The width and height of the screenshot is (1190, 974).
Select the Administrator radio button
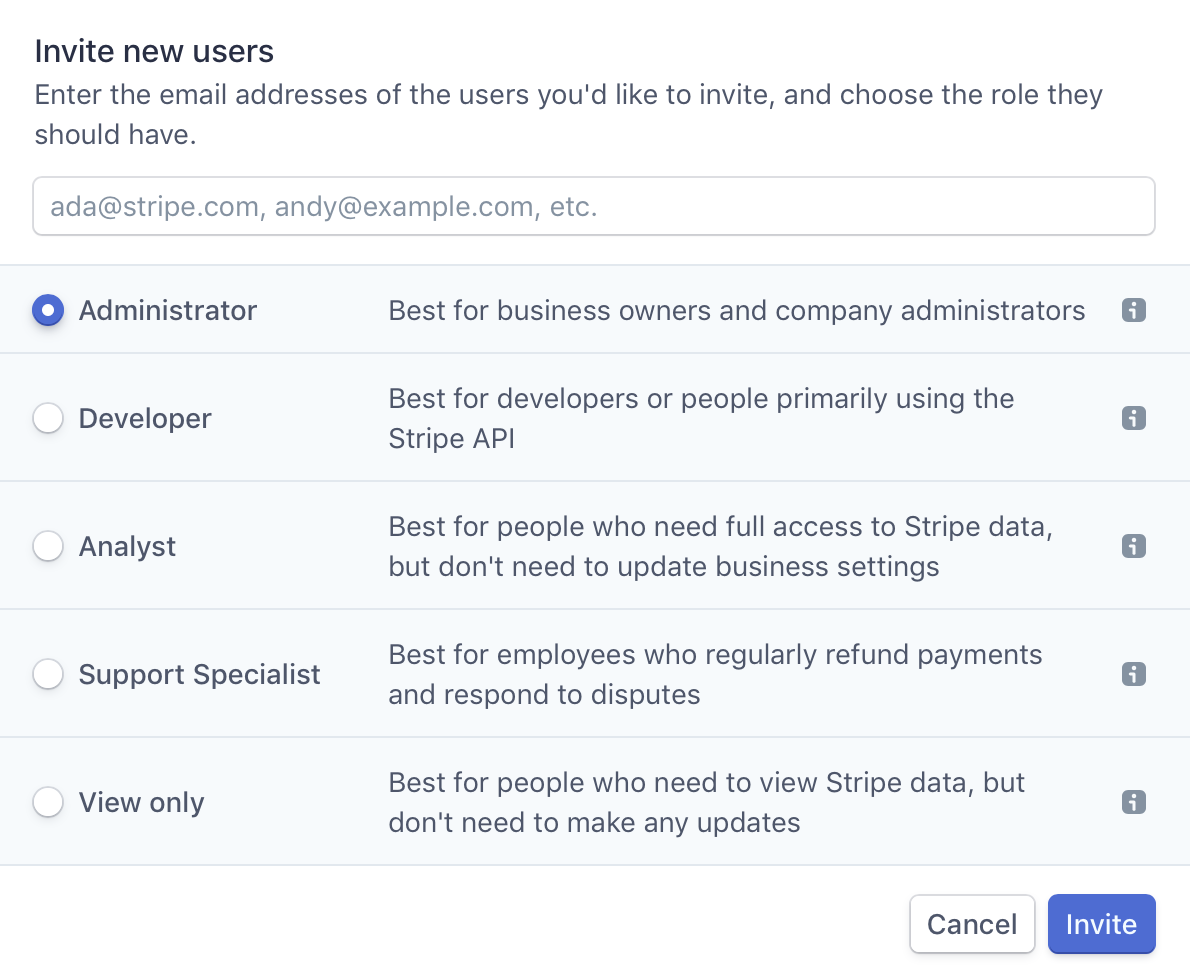48,310
